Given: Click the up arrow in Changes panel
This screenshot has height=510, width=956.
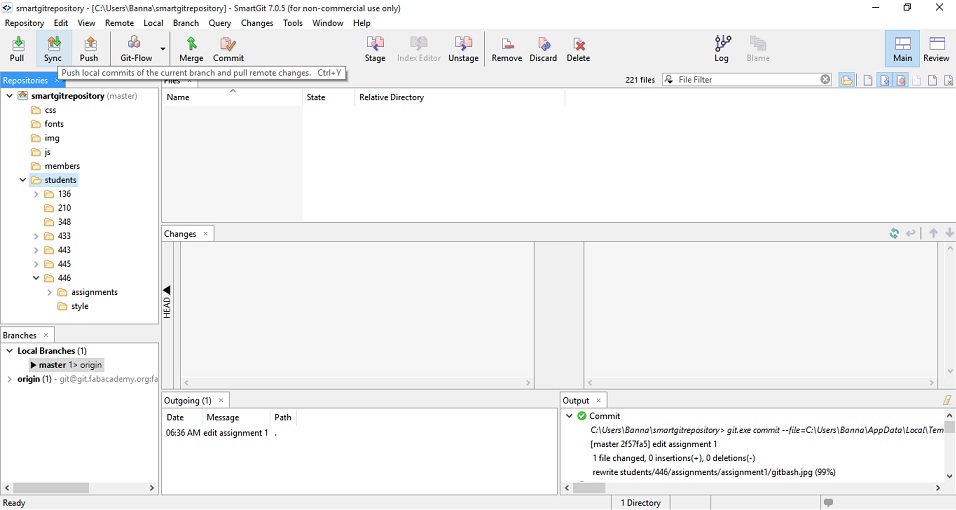Looking at the screenshot, I should (x=933, y=233).
